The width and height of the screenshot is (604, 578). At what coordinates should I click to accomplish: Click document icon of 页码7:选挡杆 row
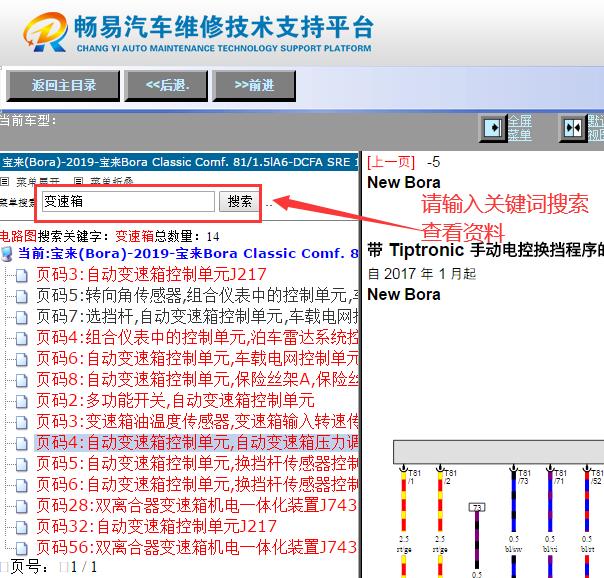(x=22, y=317)
